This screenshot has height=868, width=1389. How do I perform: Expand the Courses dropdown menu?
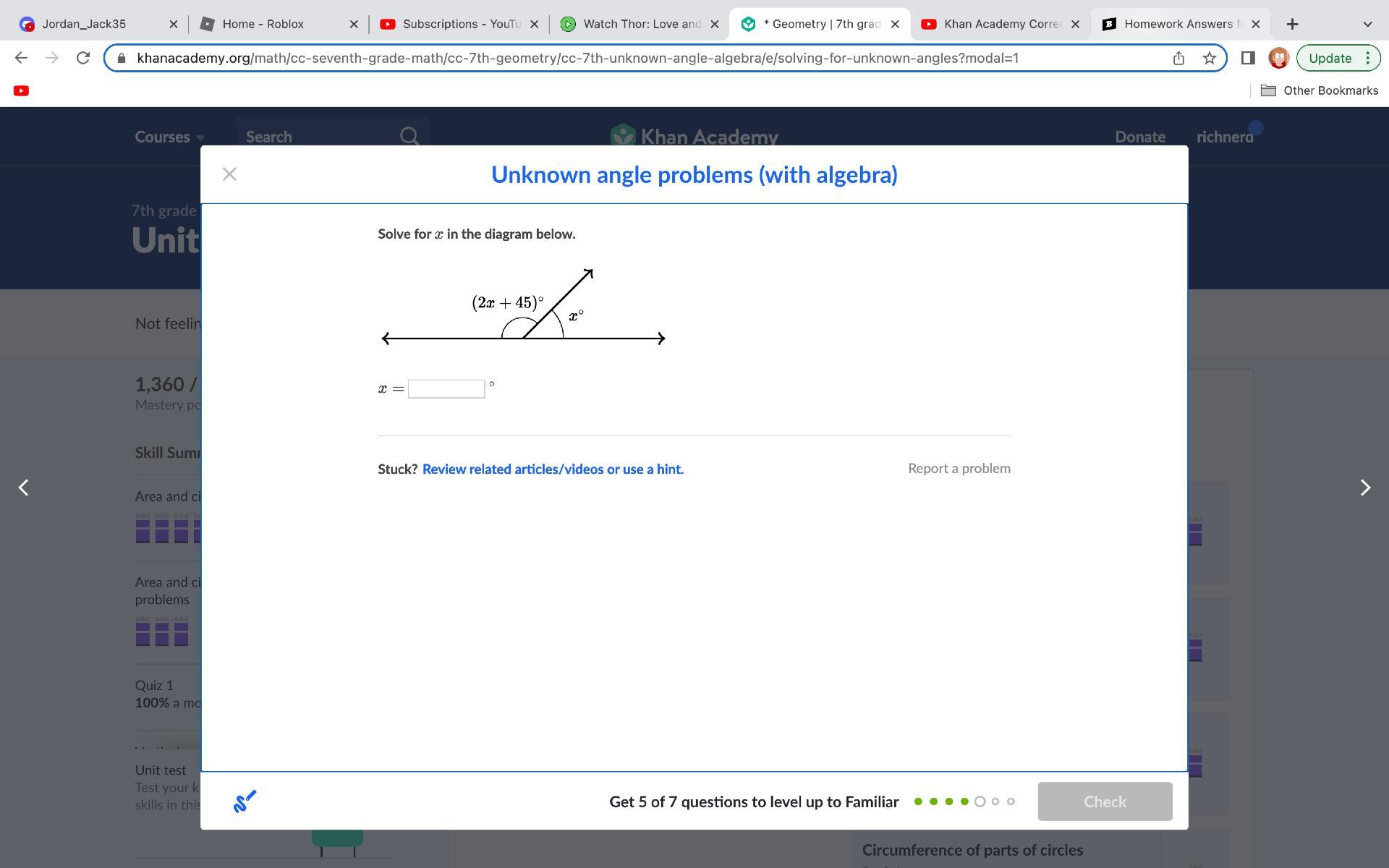[169, 137]
